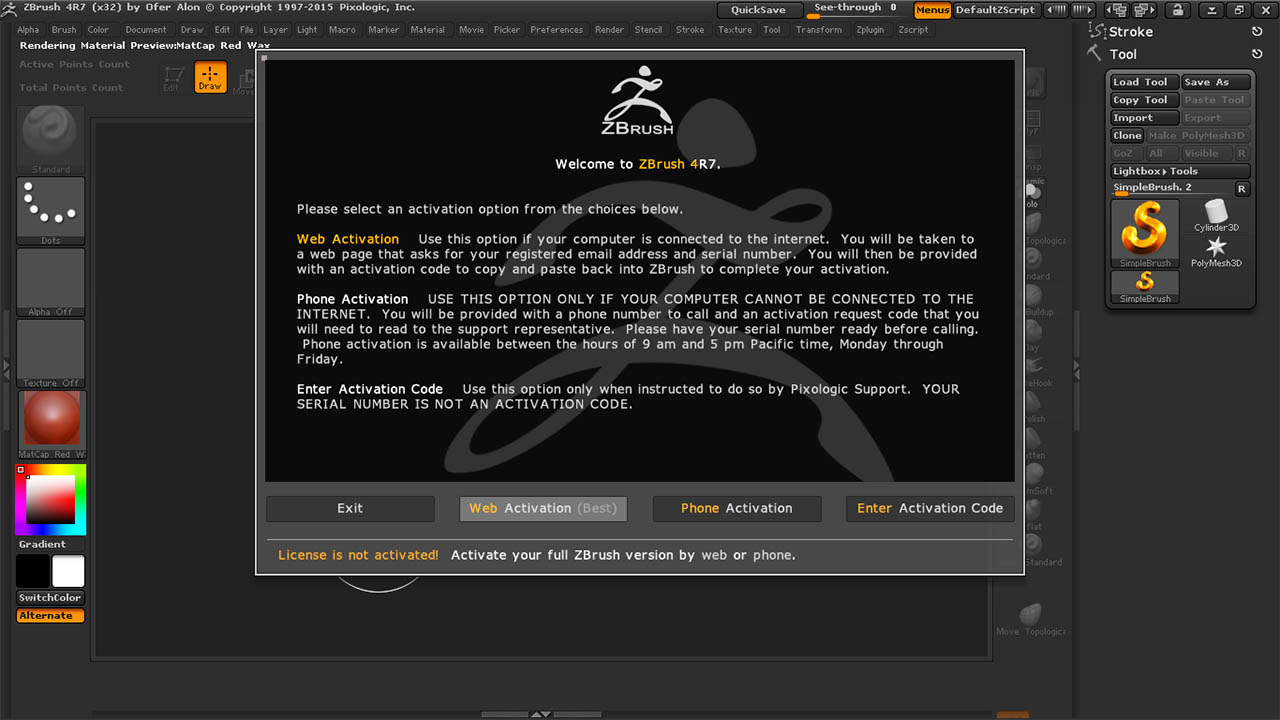Click the next UI layout arrows
Screen dimensions: 1280x720
(1083, 10)
